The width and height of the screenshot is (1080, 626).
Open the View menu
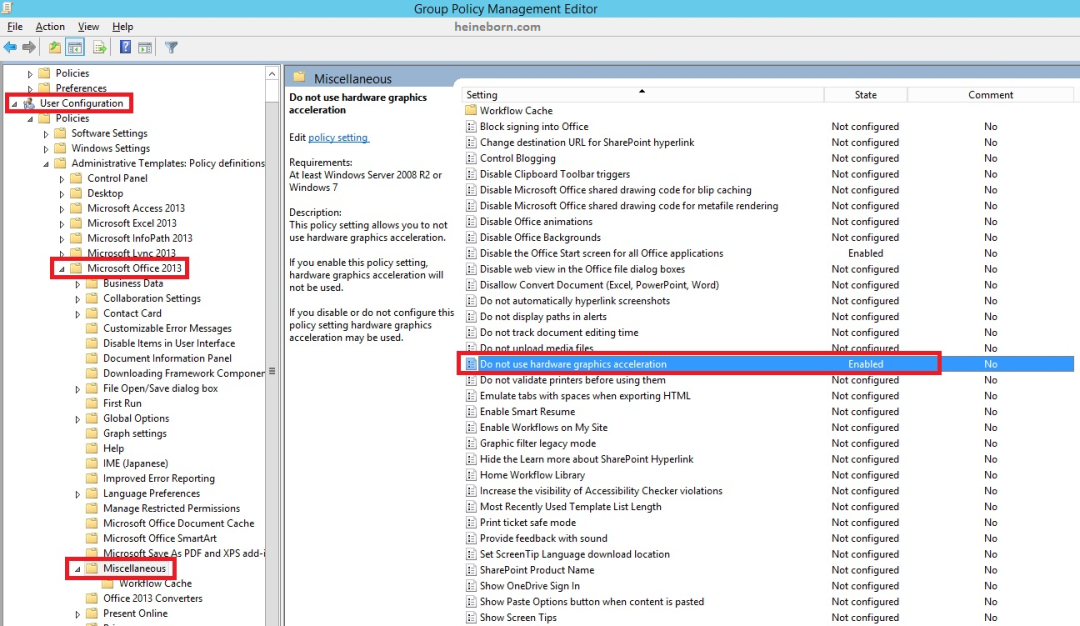tap(88, 26)
